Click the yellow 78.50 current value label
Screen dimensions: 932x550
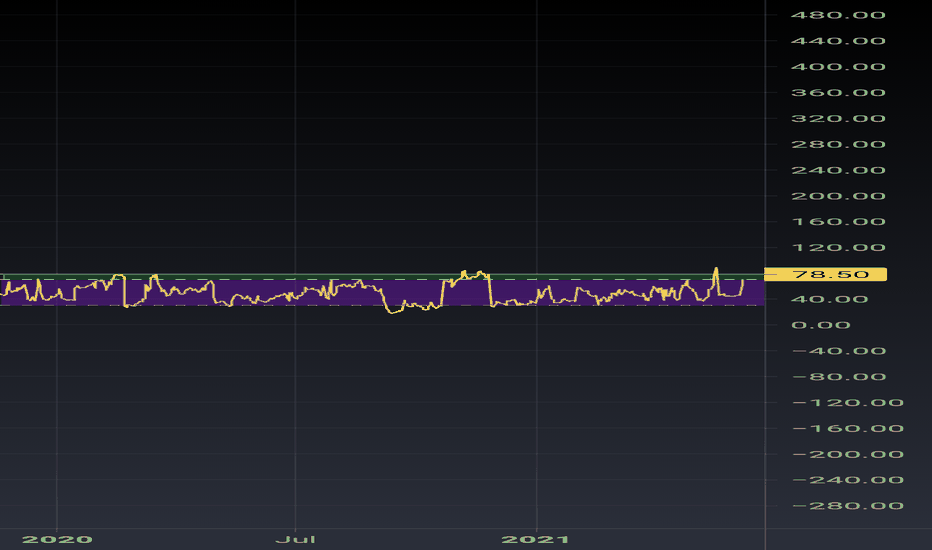tap(825, 274)
